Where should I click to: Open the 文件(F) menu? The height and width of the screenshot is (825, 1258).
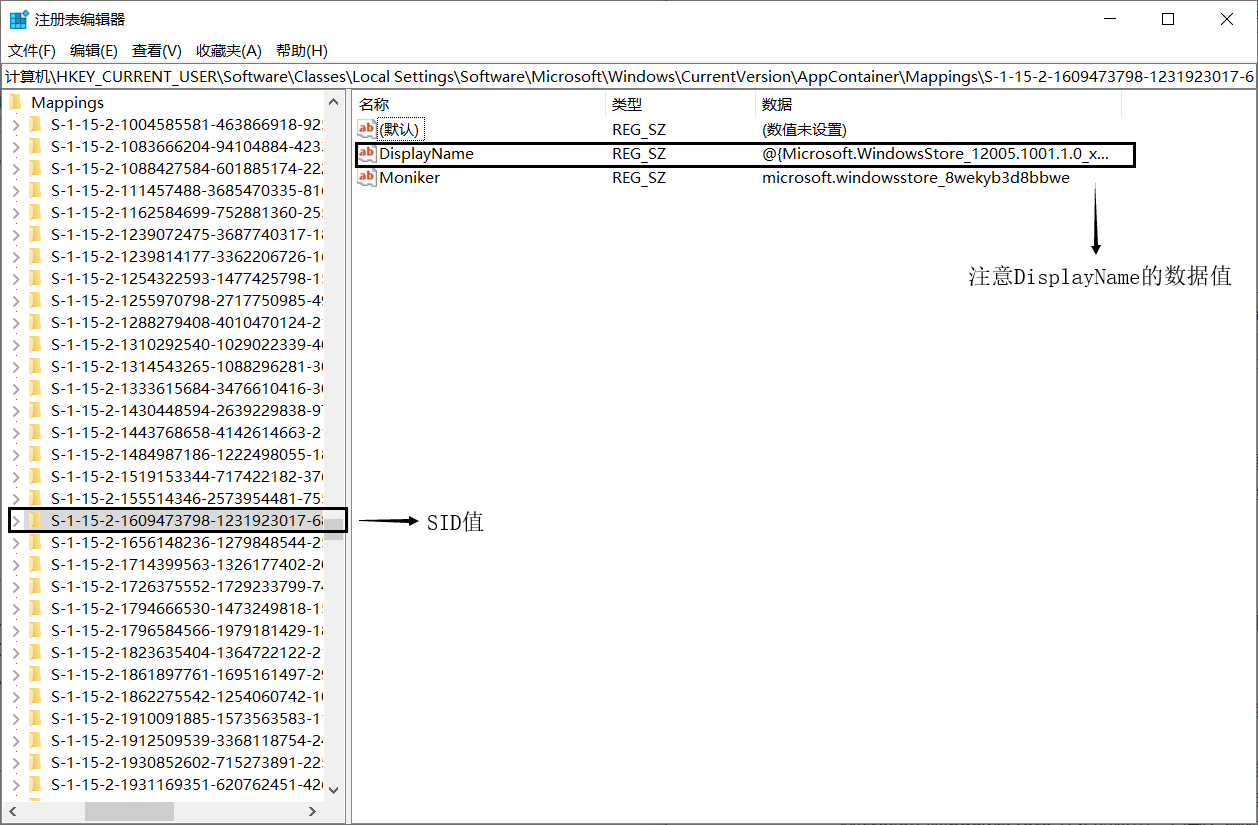32,51
